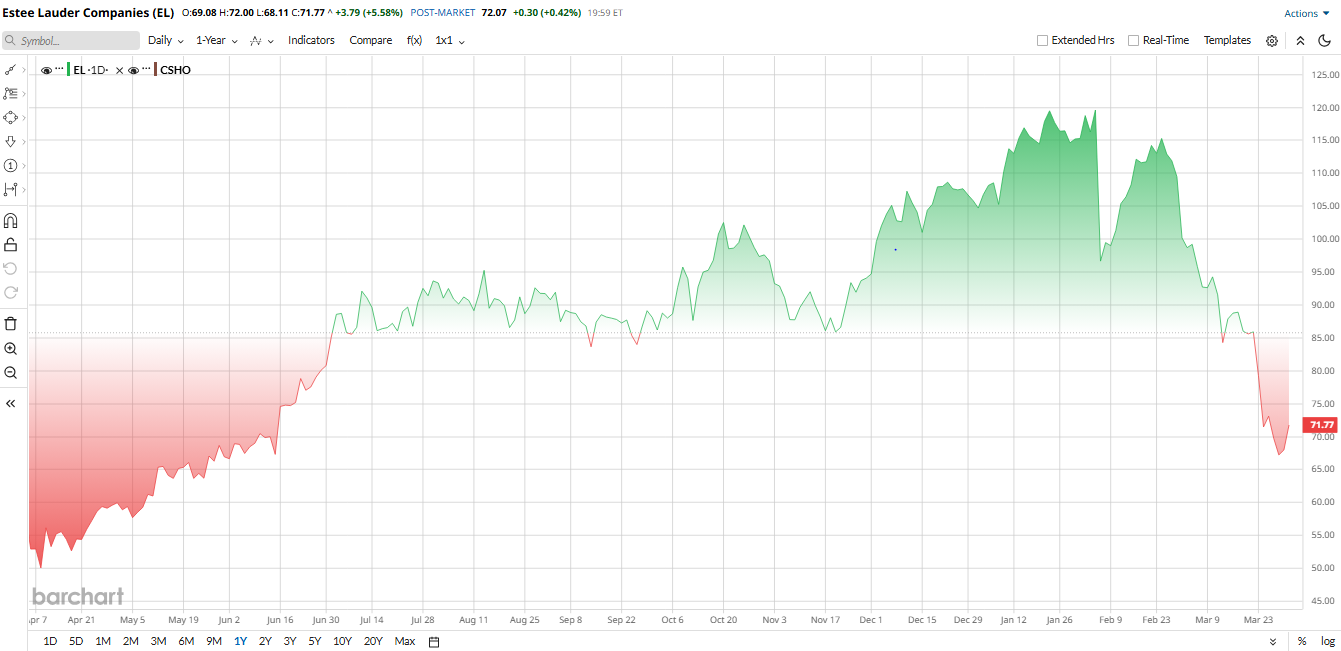Select the 2M time range
The width and height of the screenshot is (1341, 651).
[131, 641]
